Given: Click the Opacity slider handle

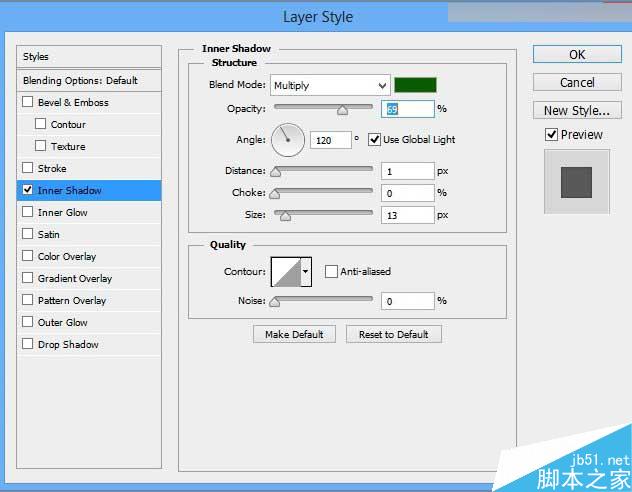Looking at the screenshot, I should pos(343,110).
